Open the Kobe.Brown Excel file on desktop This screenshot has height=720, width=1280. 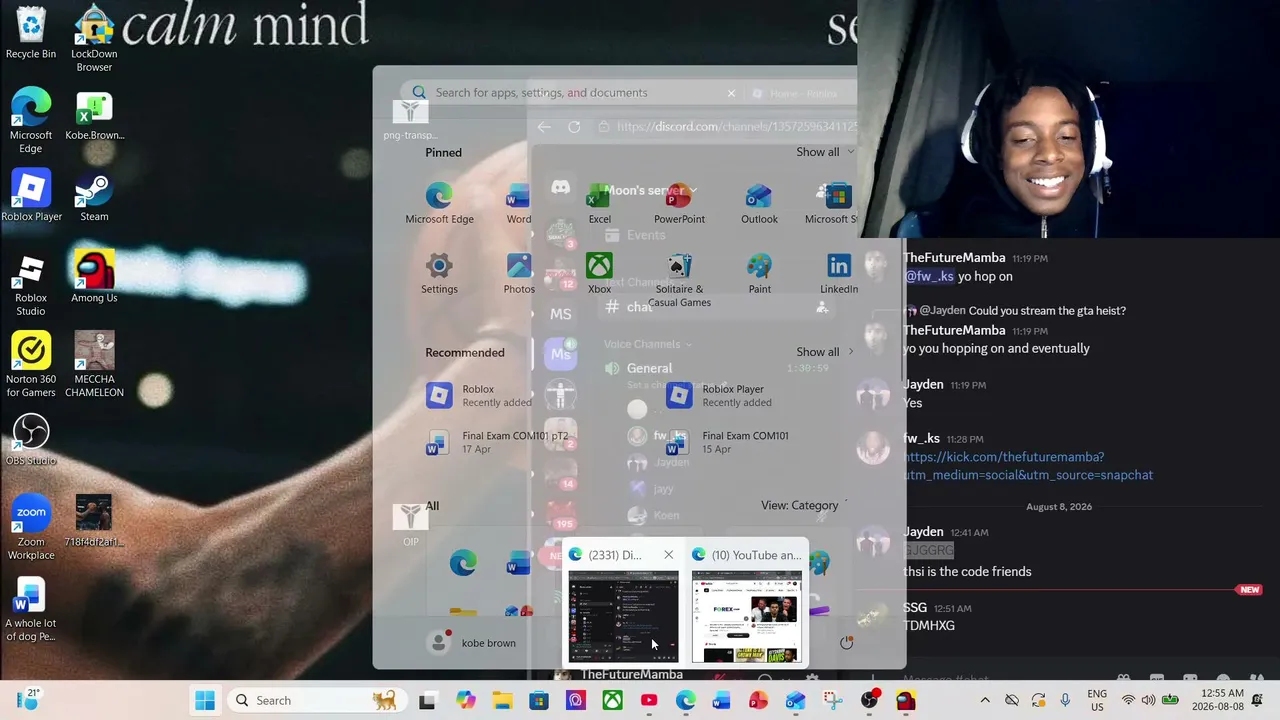[x=94, y=116]
